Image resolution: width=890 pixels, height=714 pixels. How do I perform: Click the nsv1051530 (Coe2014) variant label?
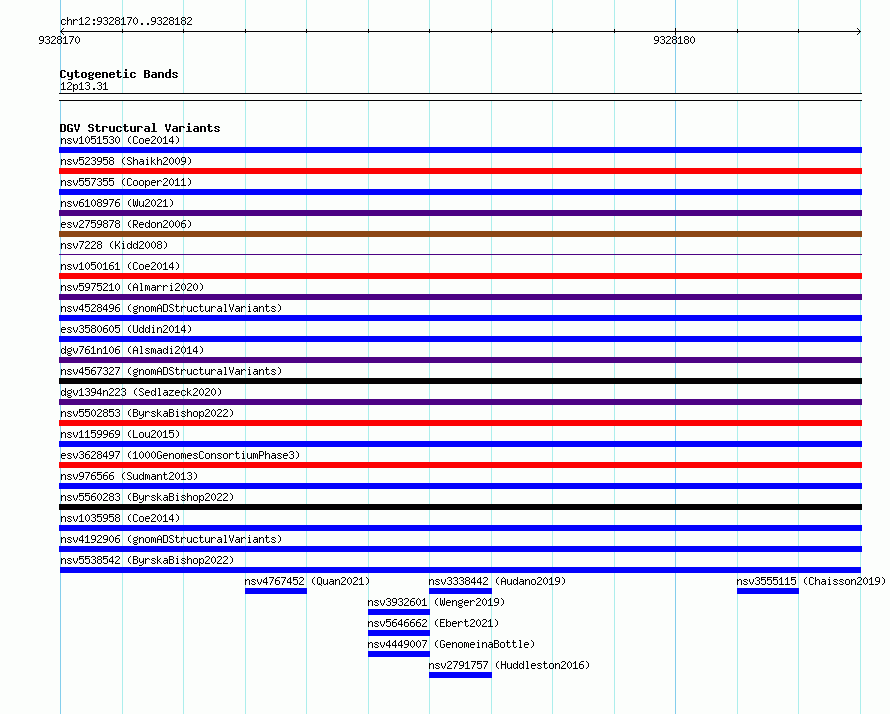(x=120, y=140)
